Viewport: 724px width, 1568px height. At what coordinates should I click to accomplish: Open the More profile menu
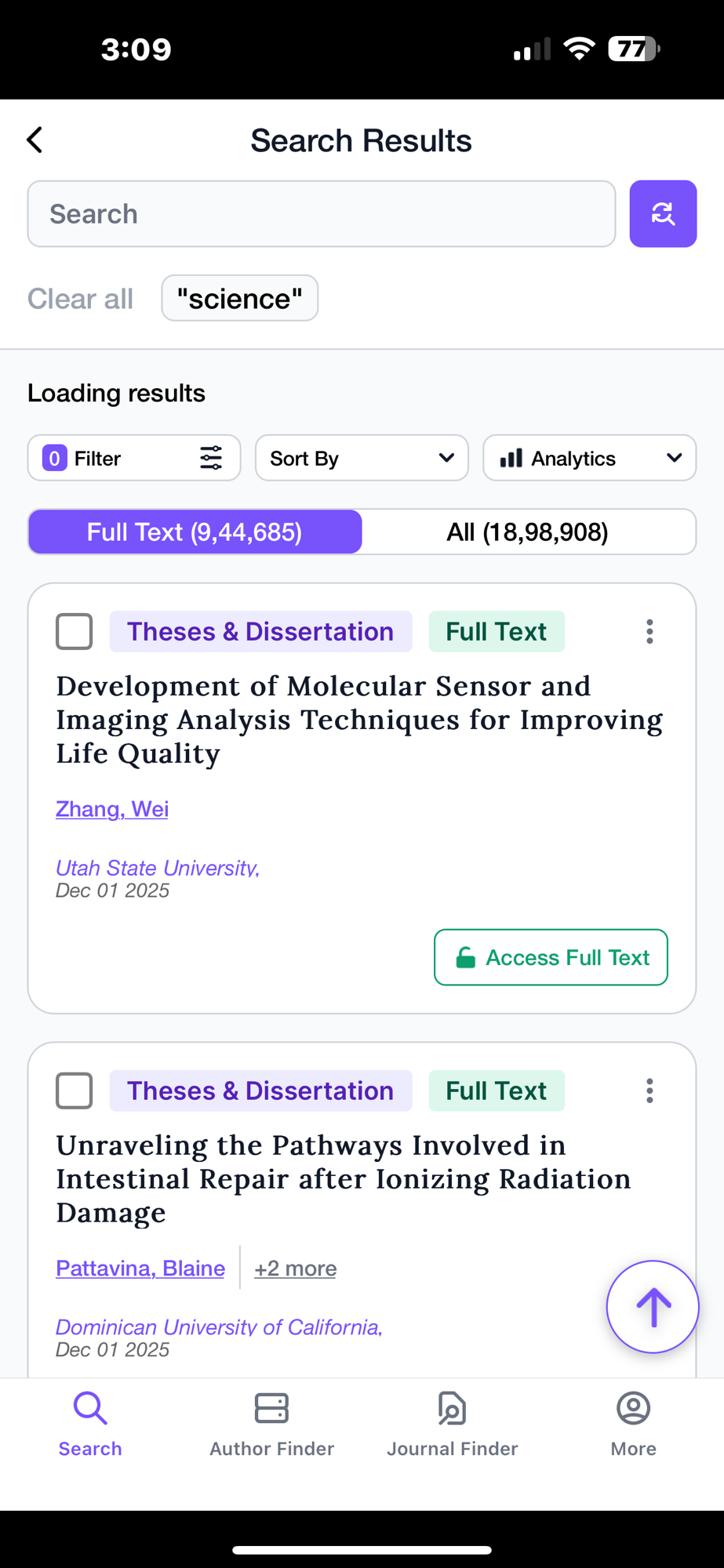tap(633, 1425)
